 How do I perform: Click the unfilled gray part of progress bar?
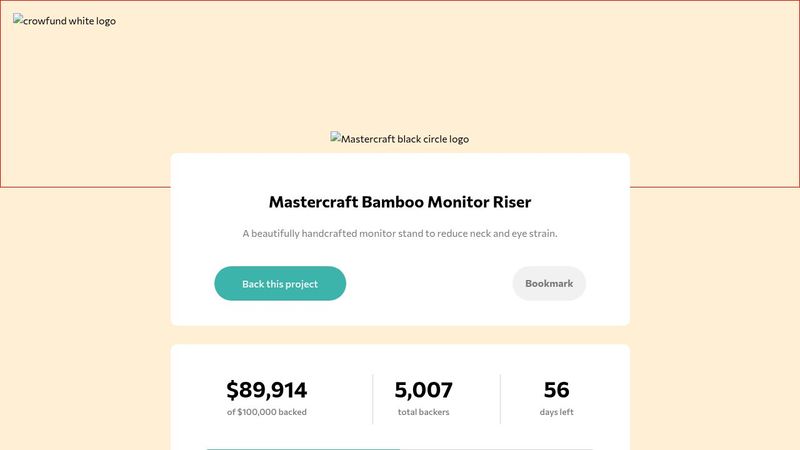(500, 449)
